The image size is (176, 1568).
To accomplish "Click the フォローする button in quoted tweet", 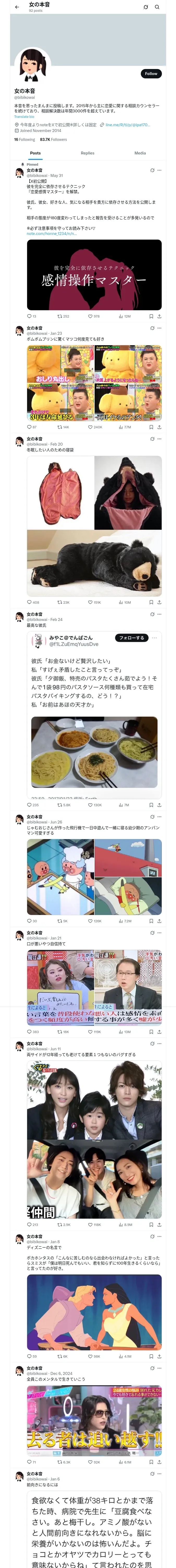I will [x=131, y=638].
